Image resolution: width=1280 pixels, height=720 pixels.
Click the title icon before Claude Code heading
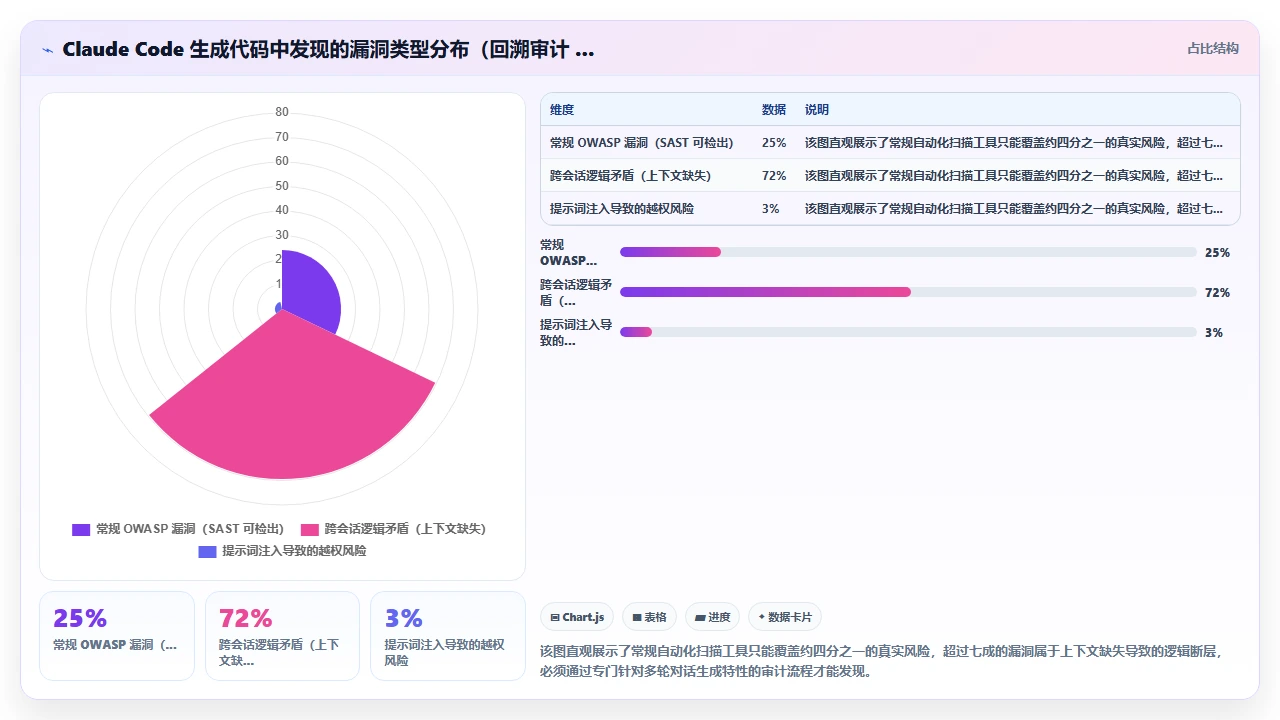coord(48,50)
